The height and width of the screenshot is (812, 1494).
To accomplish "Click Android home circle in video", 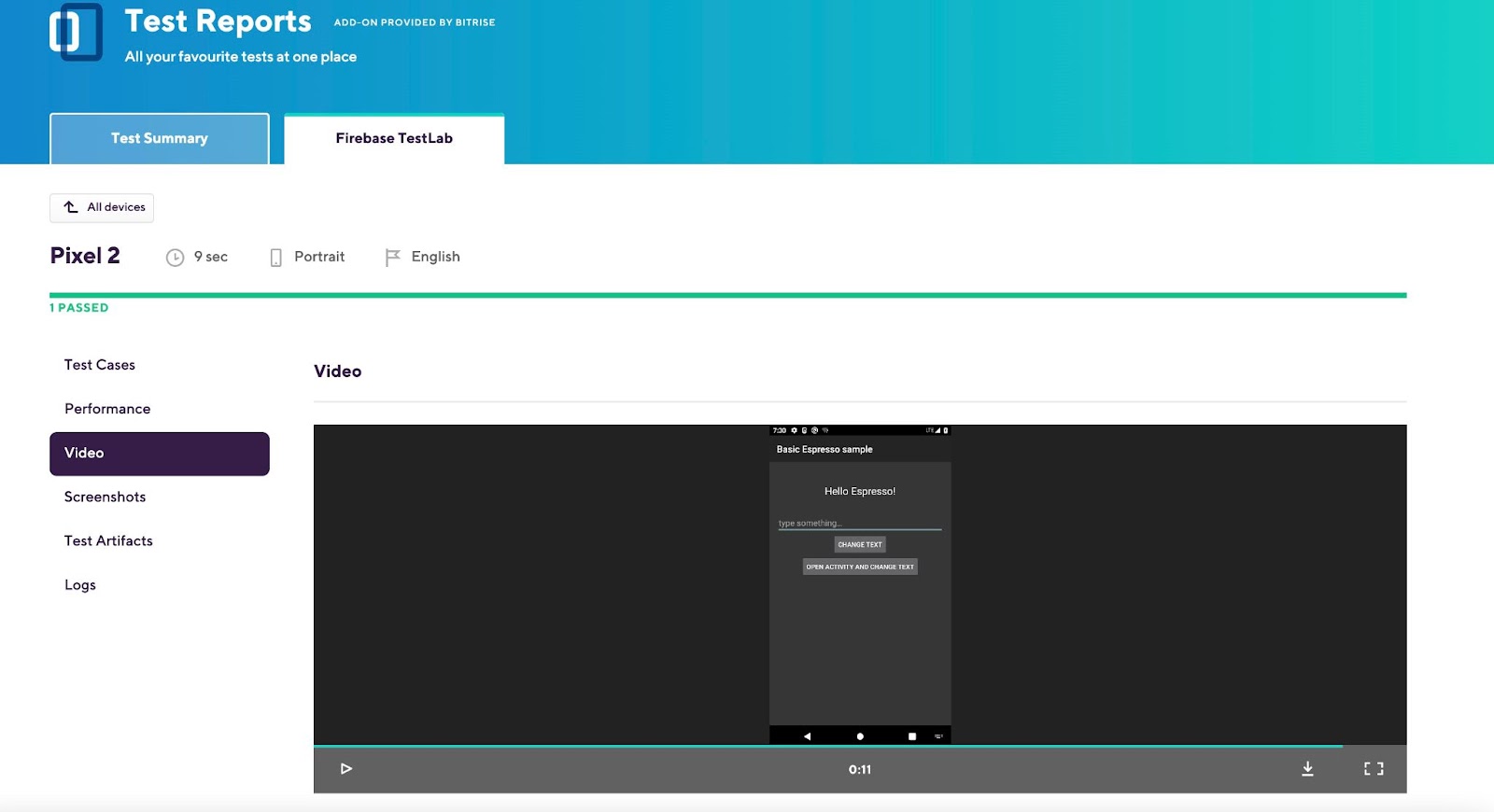I will pyautogui.click(x=860, y=736).
